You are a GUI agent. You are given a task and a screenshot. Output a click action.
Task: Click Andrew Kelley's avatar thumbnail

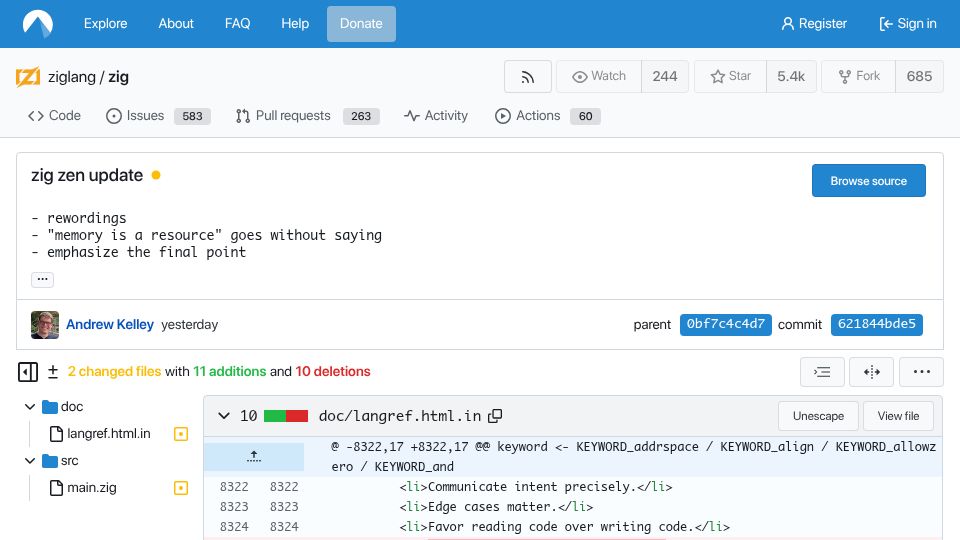pyautogui.click(x=45, y=324)
